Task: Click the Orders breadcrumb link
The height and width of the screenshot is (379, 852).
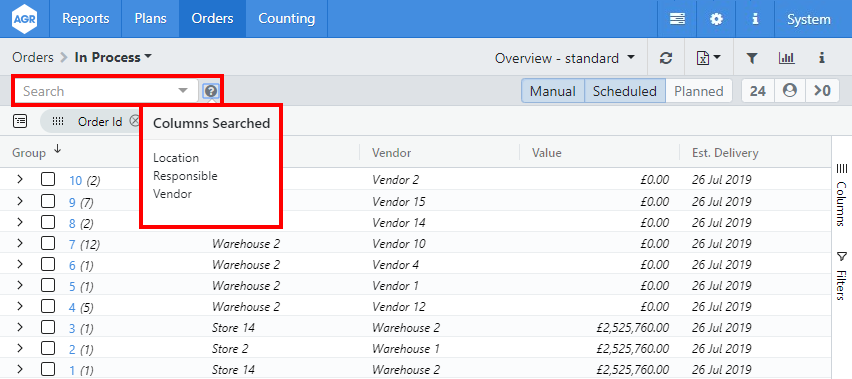Action: [33, 57]
